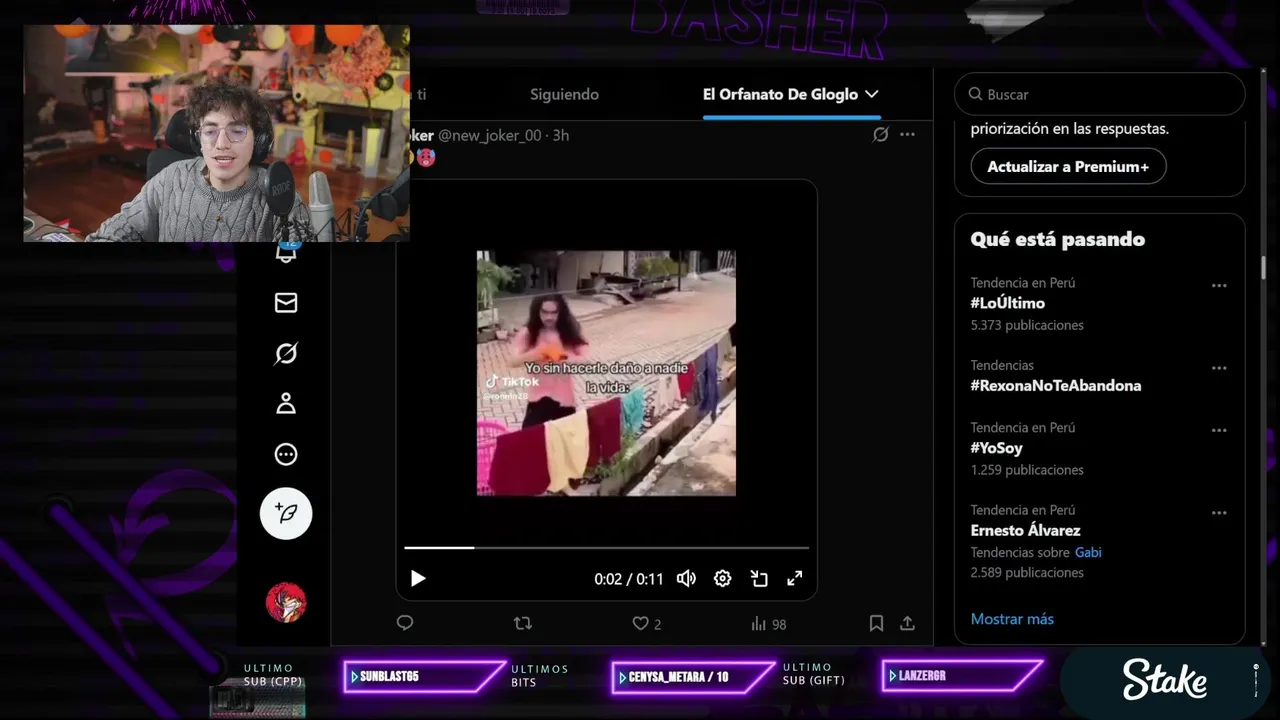Open the #RexonaNoTeAbandona trend
The height and width of the screenshot is (720, 1280).
click(1055, 385)
